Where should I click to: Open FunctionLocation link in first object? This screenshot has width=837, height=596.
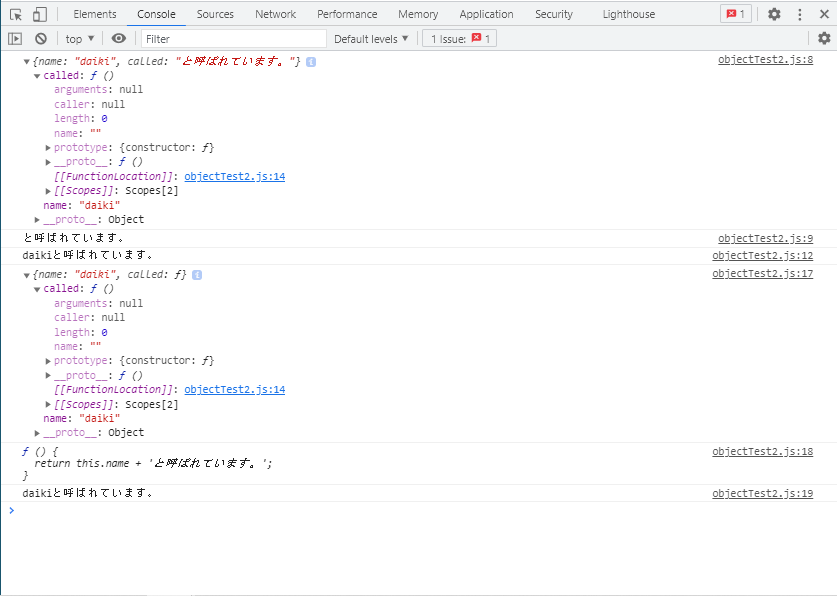(234, 177)
